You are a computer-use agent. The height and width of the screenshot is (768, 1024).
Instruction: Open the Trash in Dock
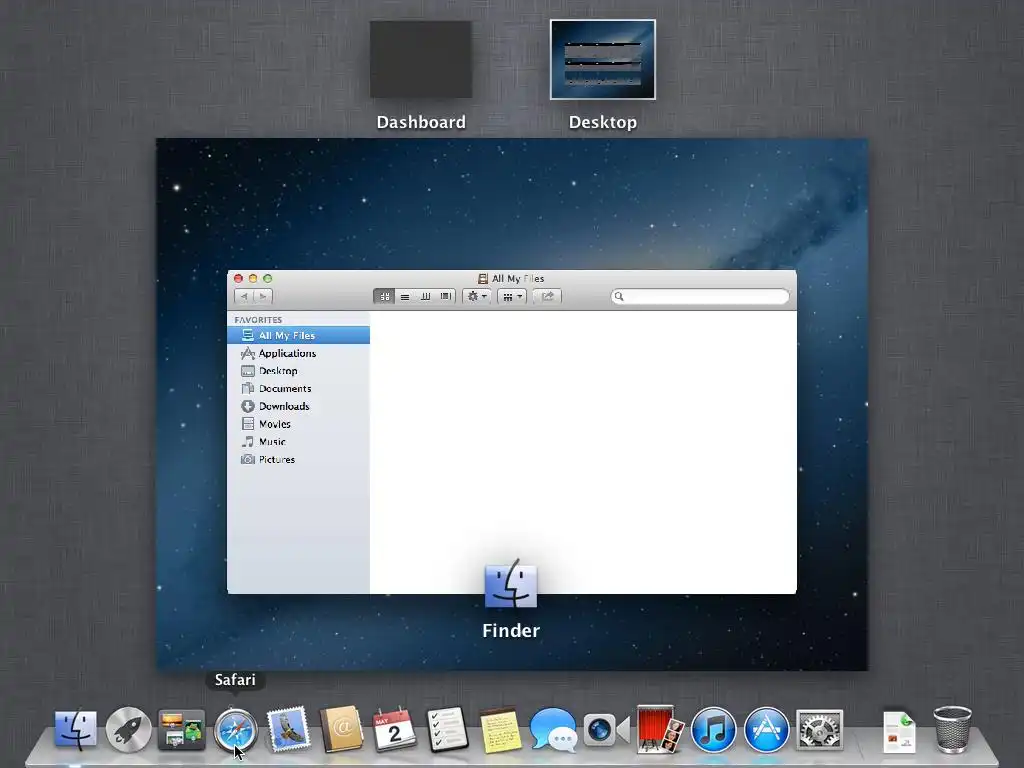coord(953,729)
